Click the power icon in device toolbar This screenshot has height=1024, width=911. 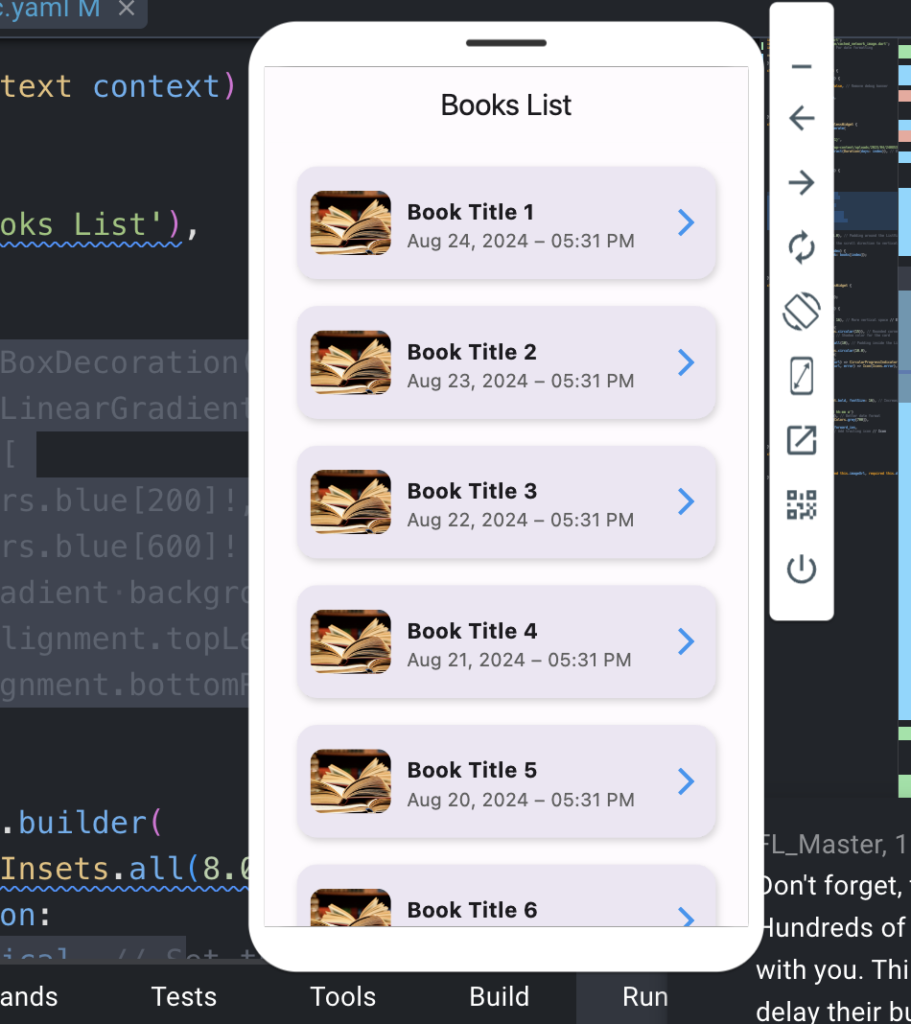coord(801,570)
